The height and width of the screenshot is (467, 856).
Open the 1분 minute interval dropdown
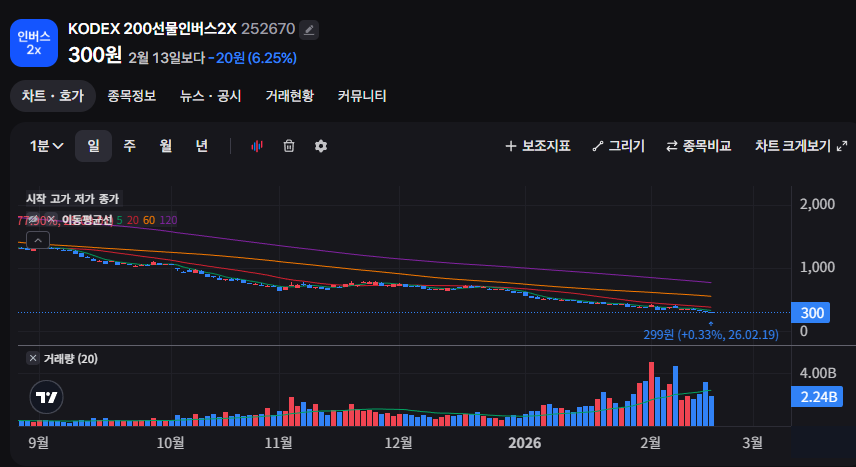pyautogui.click(x=47, y=146)
